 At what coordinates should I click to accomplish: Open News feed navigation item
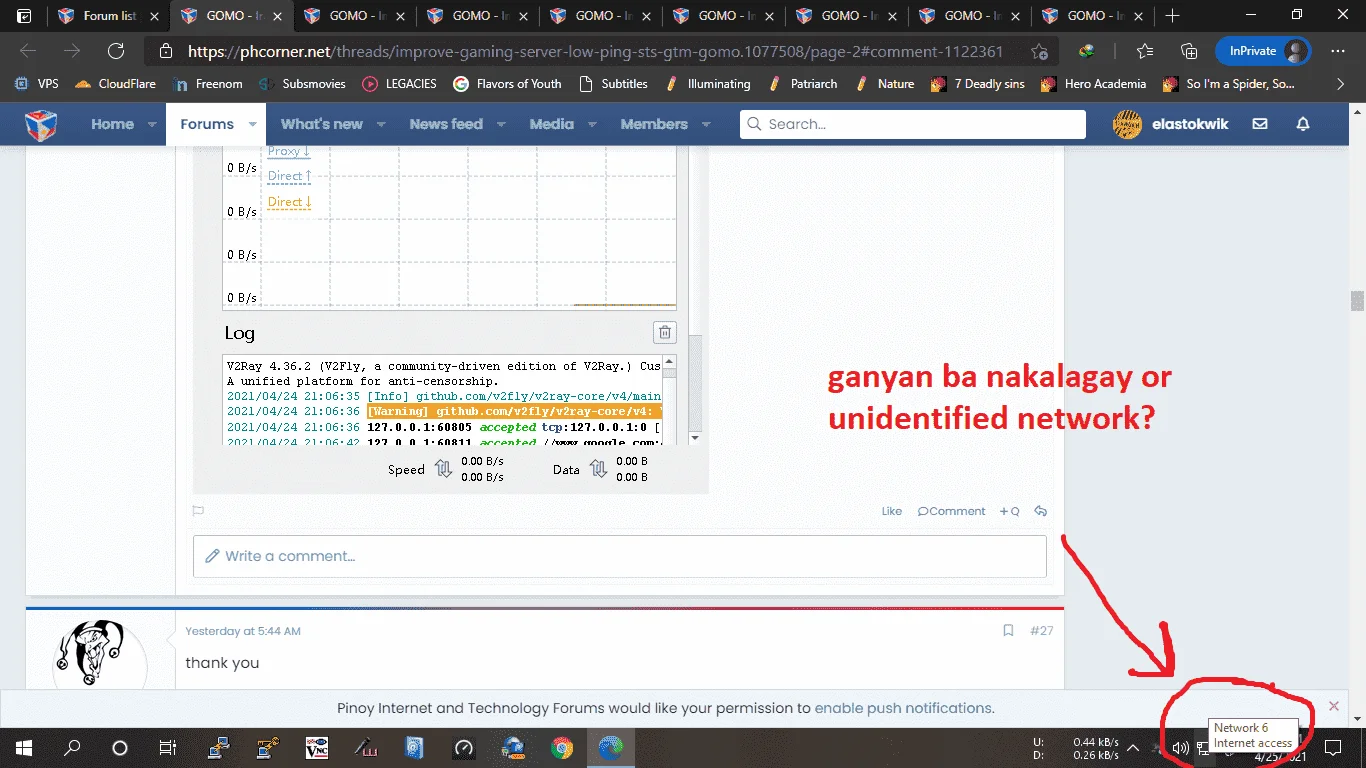446,124
